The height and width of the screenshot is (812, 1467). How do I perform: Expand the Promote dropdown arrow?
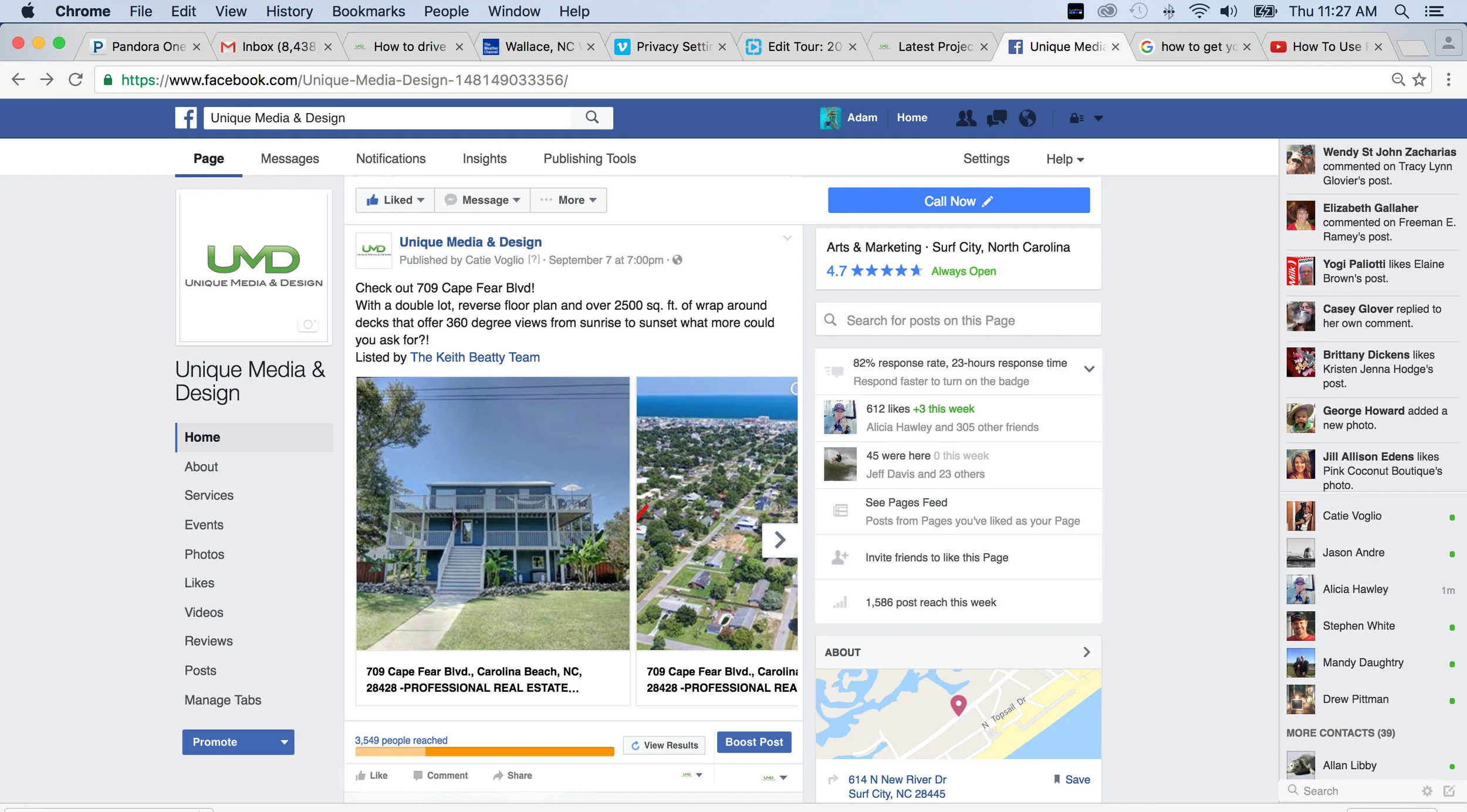click(x=284, y=742)
